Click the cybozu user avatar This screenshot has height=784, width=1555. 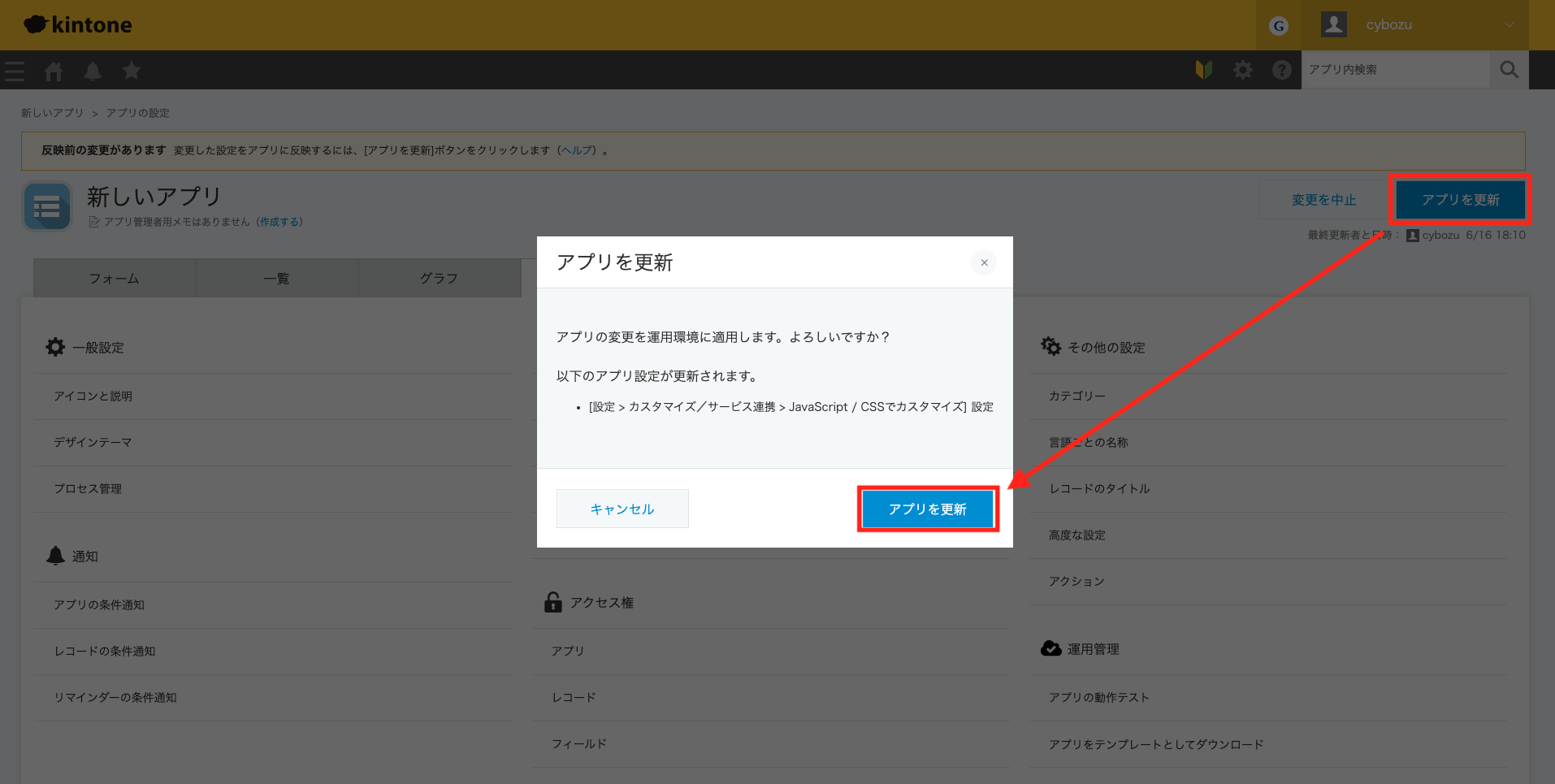1333,24
